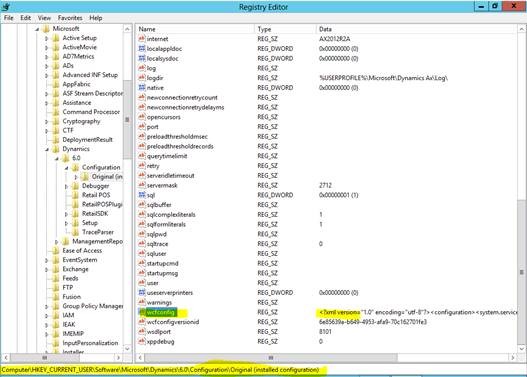Viewport: 527px width, 377px height.
Task: Click the Registry Editor title bar icon
Action: 6,6
